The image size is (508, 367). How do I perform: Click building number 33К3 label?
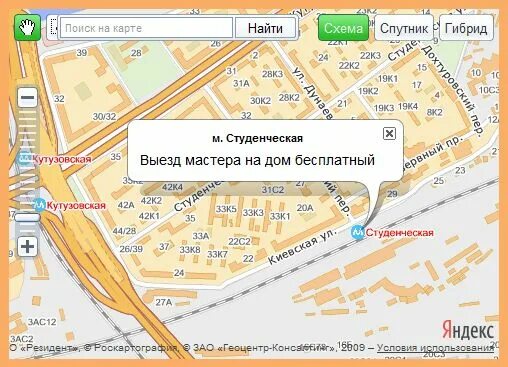253,212
